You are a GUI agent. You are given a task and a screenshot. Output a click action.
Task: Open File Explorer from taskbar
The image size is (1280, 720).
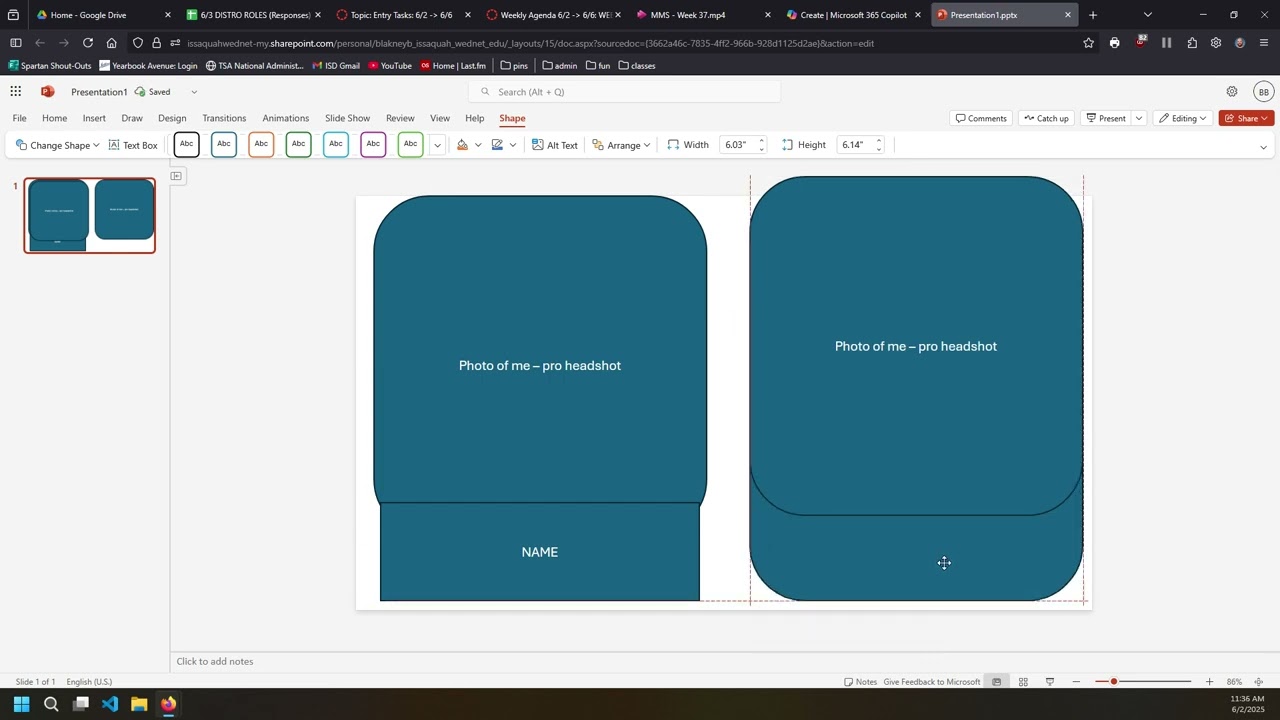point(139,704)
